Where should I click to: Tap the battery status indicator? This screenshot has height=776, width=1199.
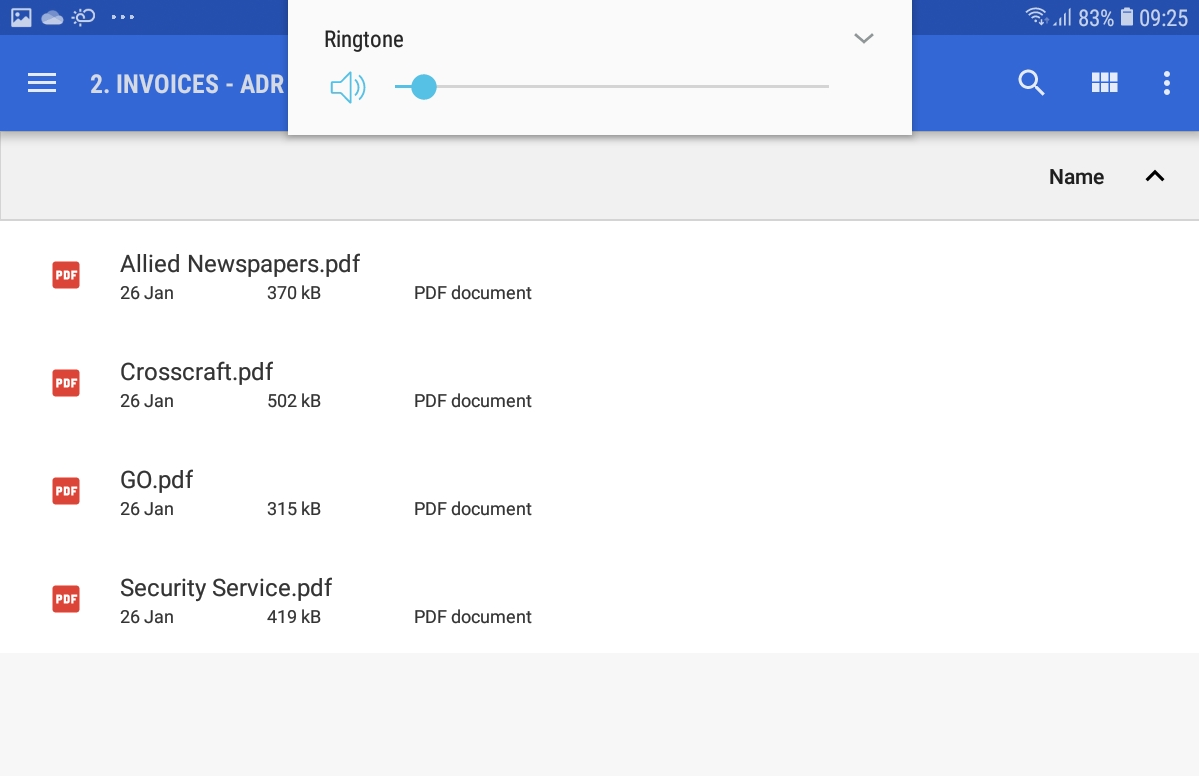click(1127, 17)
